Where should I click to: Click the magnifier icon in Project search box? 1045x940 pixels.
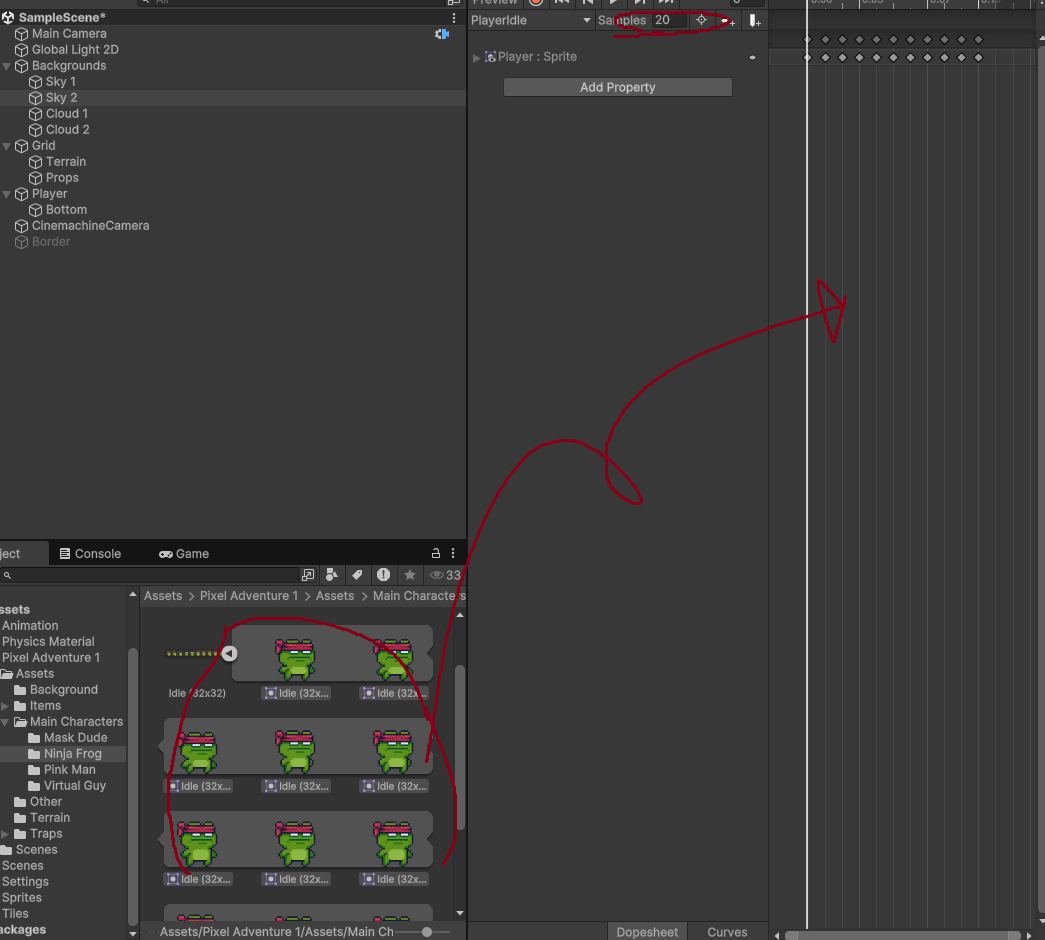7,575
